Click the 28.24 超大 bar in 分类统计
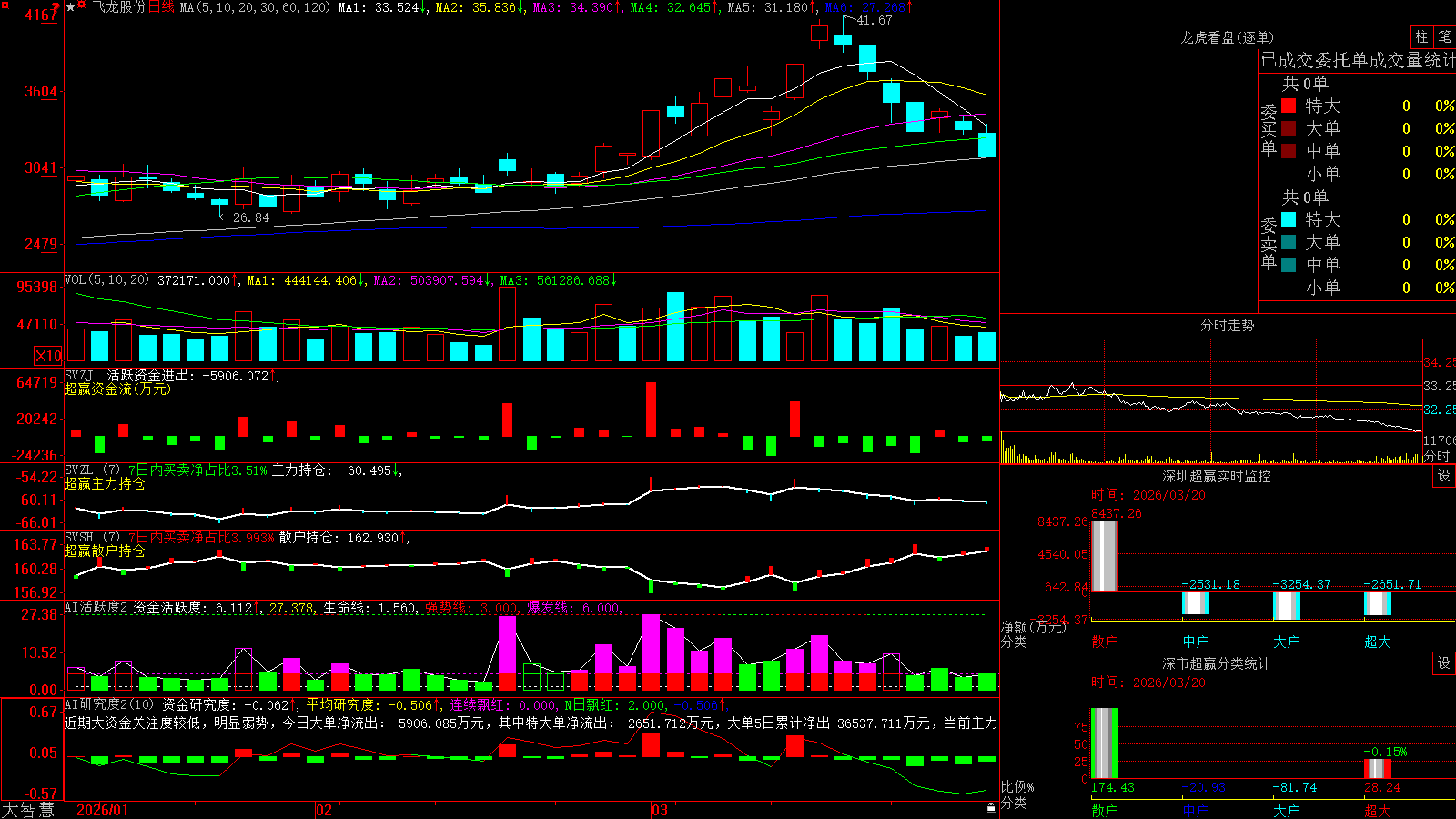The height and width of the screenshot is (819, 1456). pyautogui.click(x=1378, y=770)
